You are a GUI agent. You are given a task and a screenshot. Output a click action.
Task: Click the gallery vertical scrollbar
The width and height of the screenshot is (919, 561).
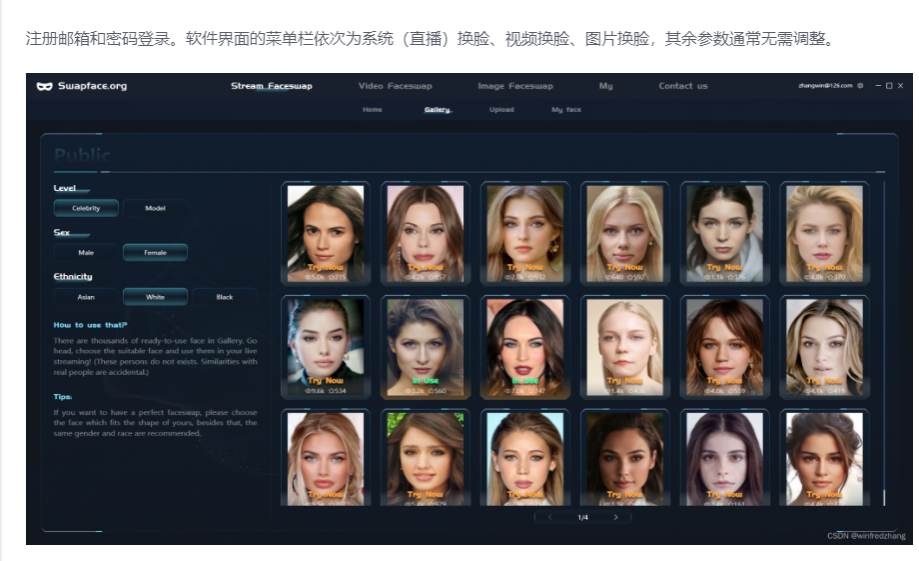883,340
